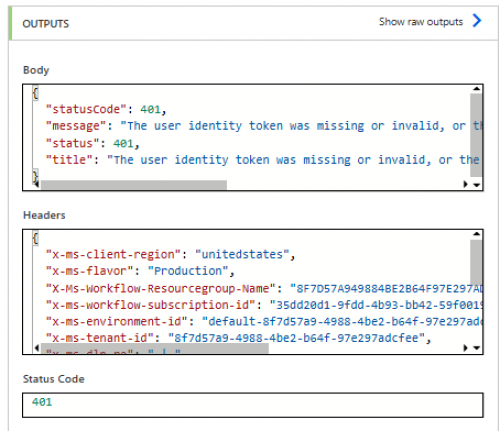Click the "x-ms-tenant-id" header line
The width and height of the screenshot is (500, 431).
[238, 338]
